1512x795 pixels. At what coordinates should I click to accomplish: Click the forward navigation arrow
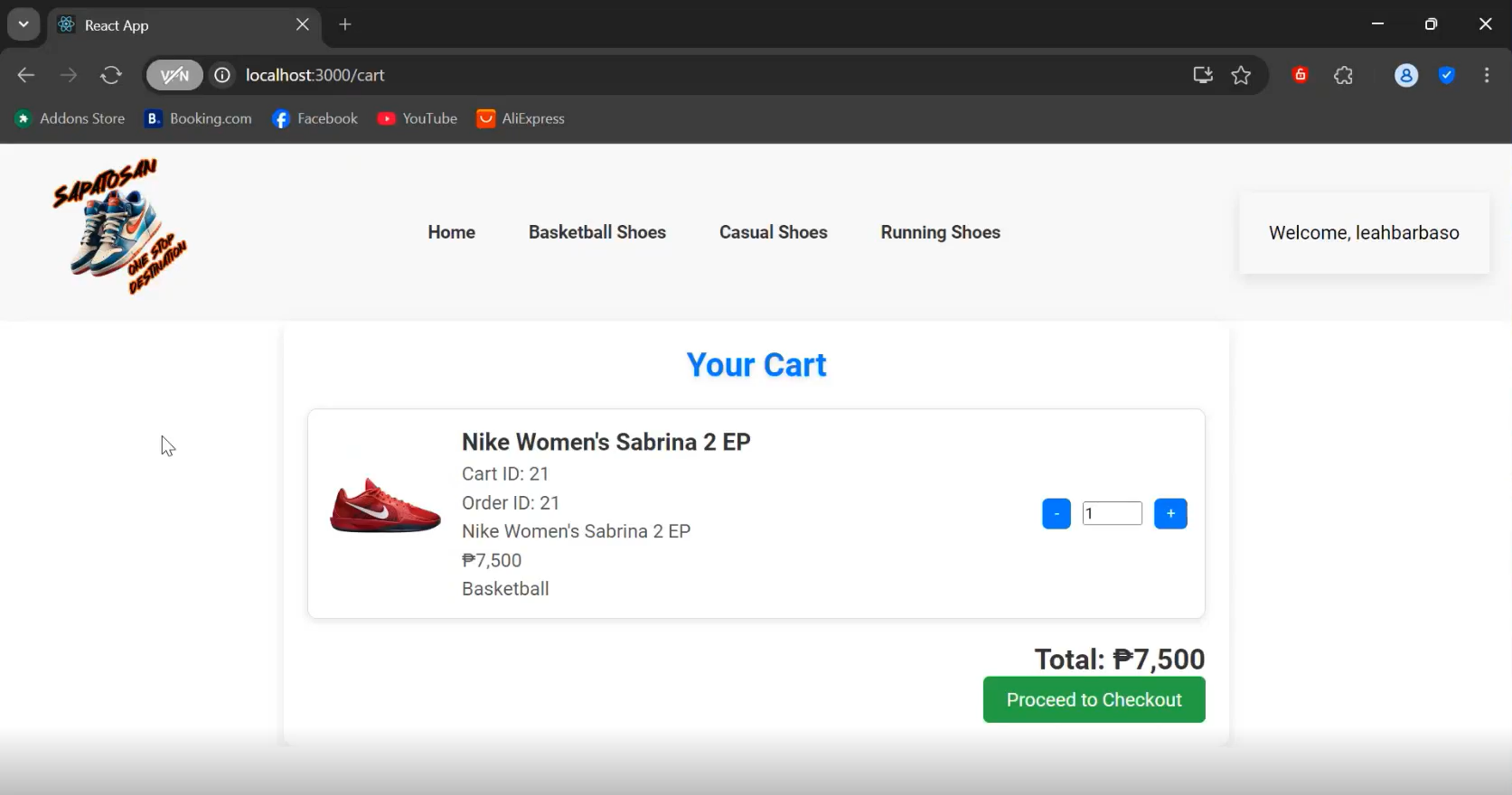pyautogui.click(x=69, y=75)
